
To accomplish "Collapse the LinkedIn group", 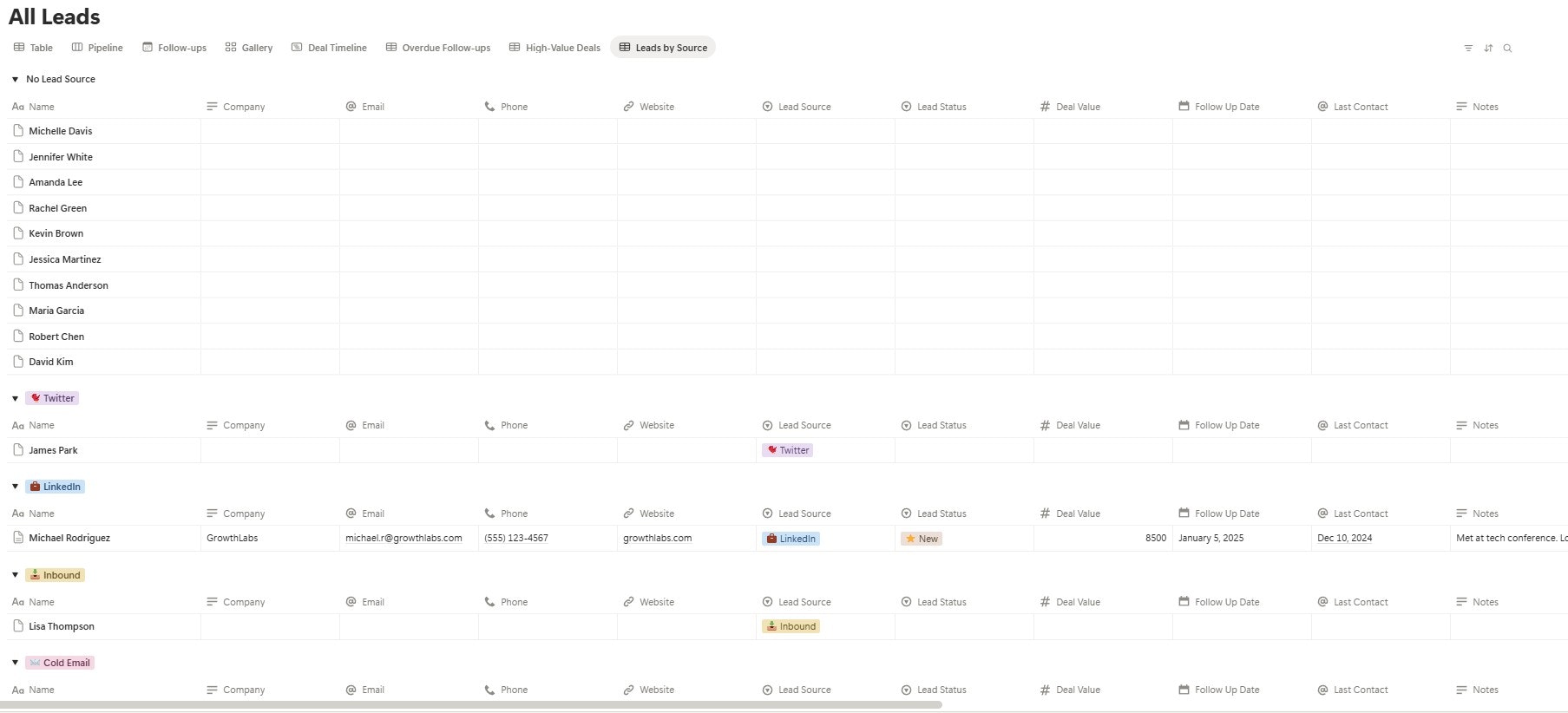I will 14,486.
